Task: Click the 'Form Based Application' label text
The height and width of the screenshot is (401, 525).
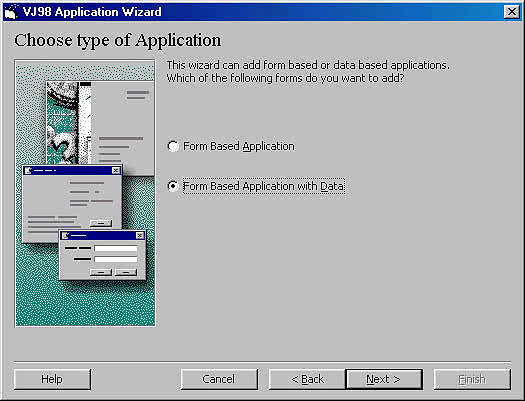Action: tap(239, 146)
